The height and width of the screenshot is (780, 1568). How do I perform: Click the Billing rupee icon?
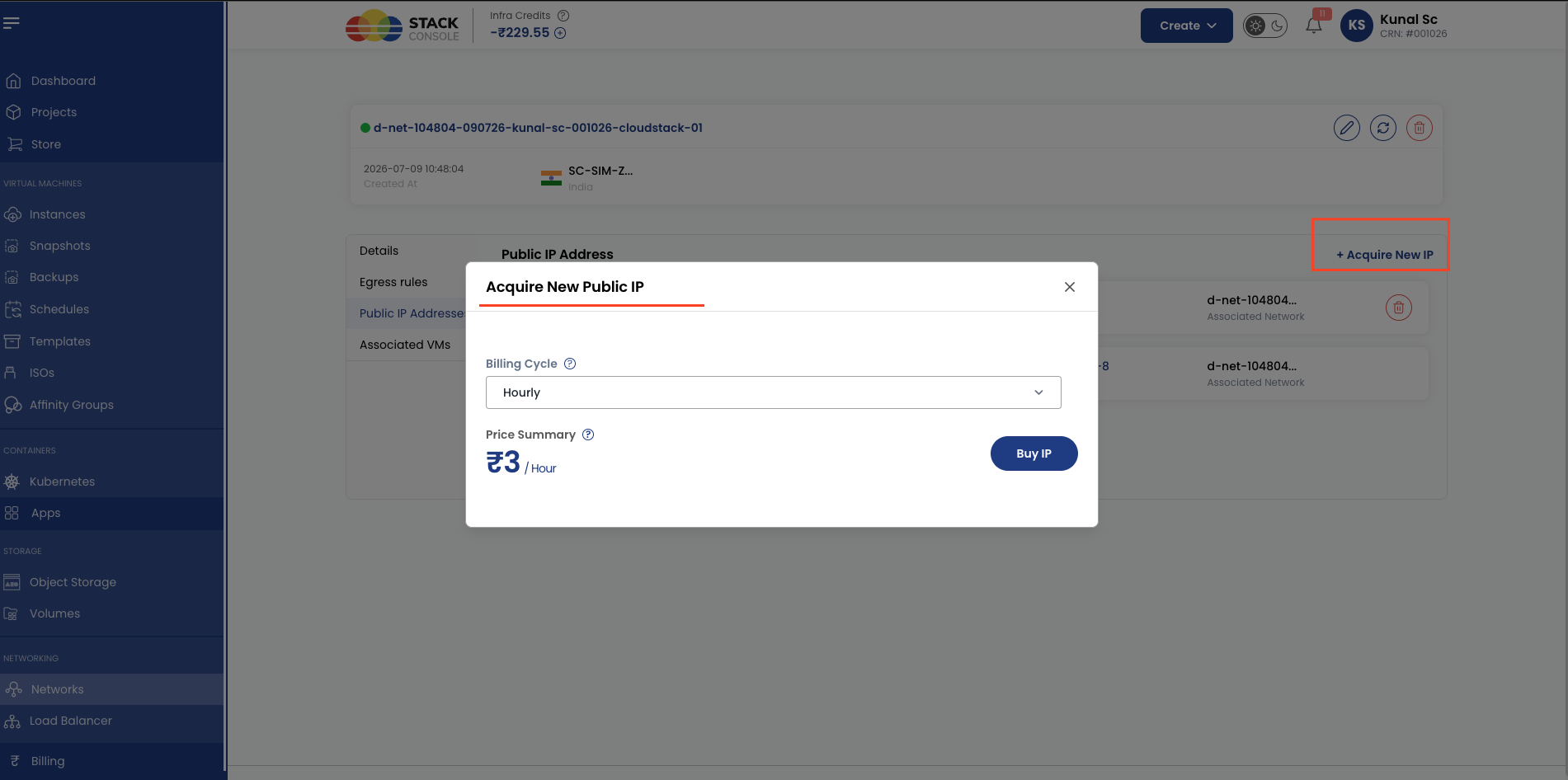(x=15, y=761)
